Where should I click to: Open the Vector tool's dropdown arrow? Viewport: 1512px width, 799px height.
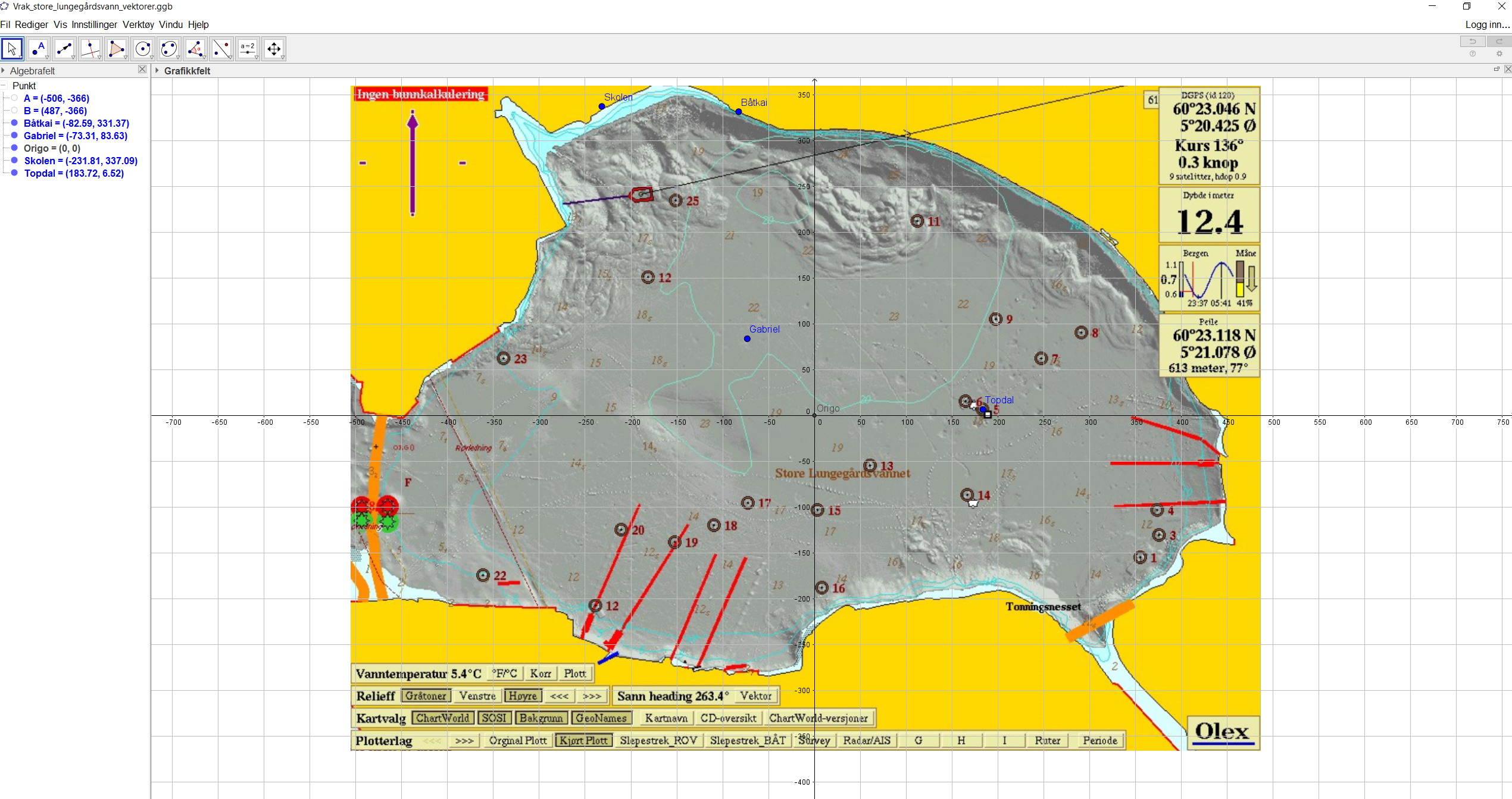coord(73,58)
